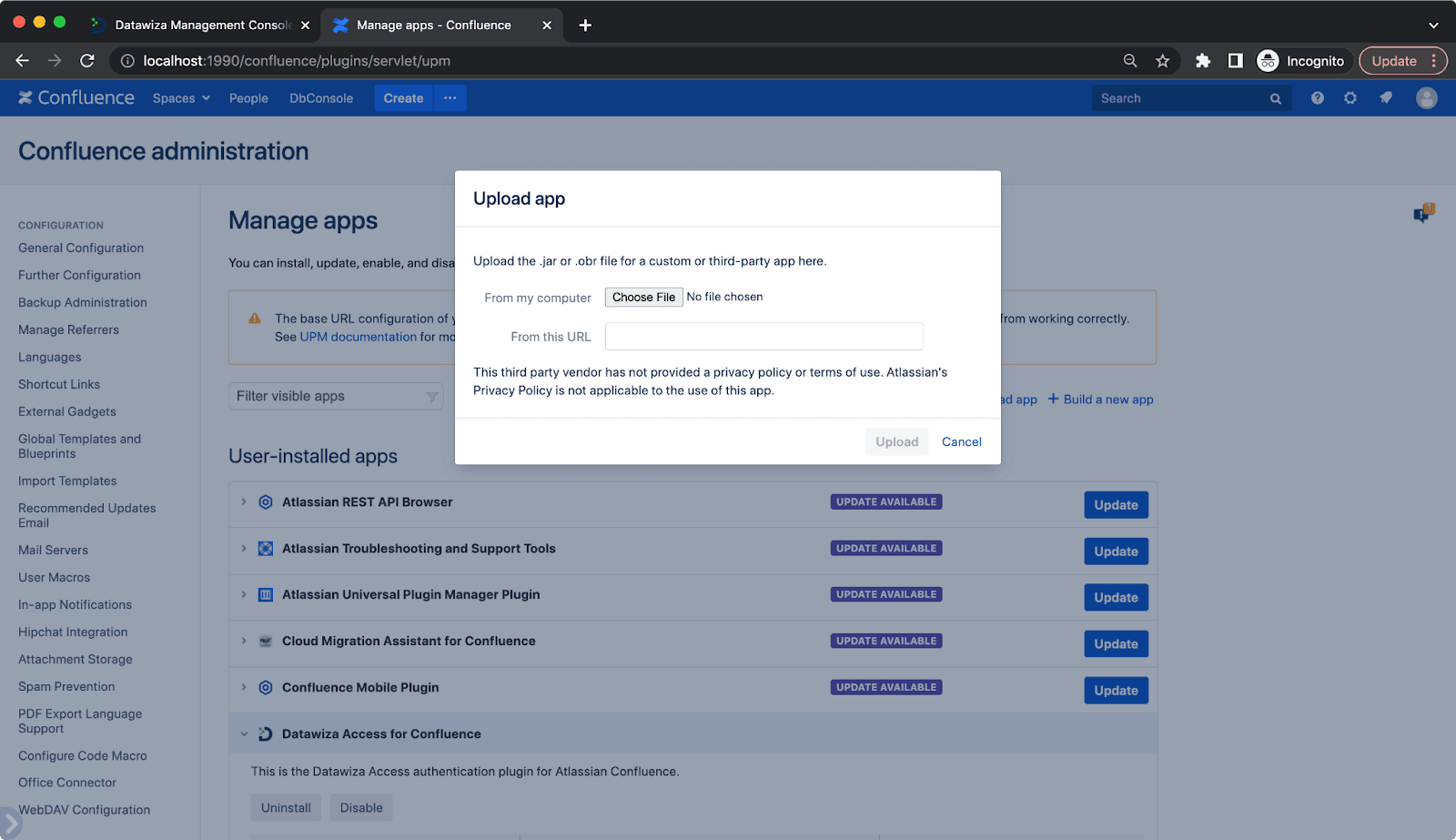Open Backup Administration in sidebar
The image size is (1456, 840).
tap(83, 302)
